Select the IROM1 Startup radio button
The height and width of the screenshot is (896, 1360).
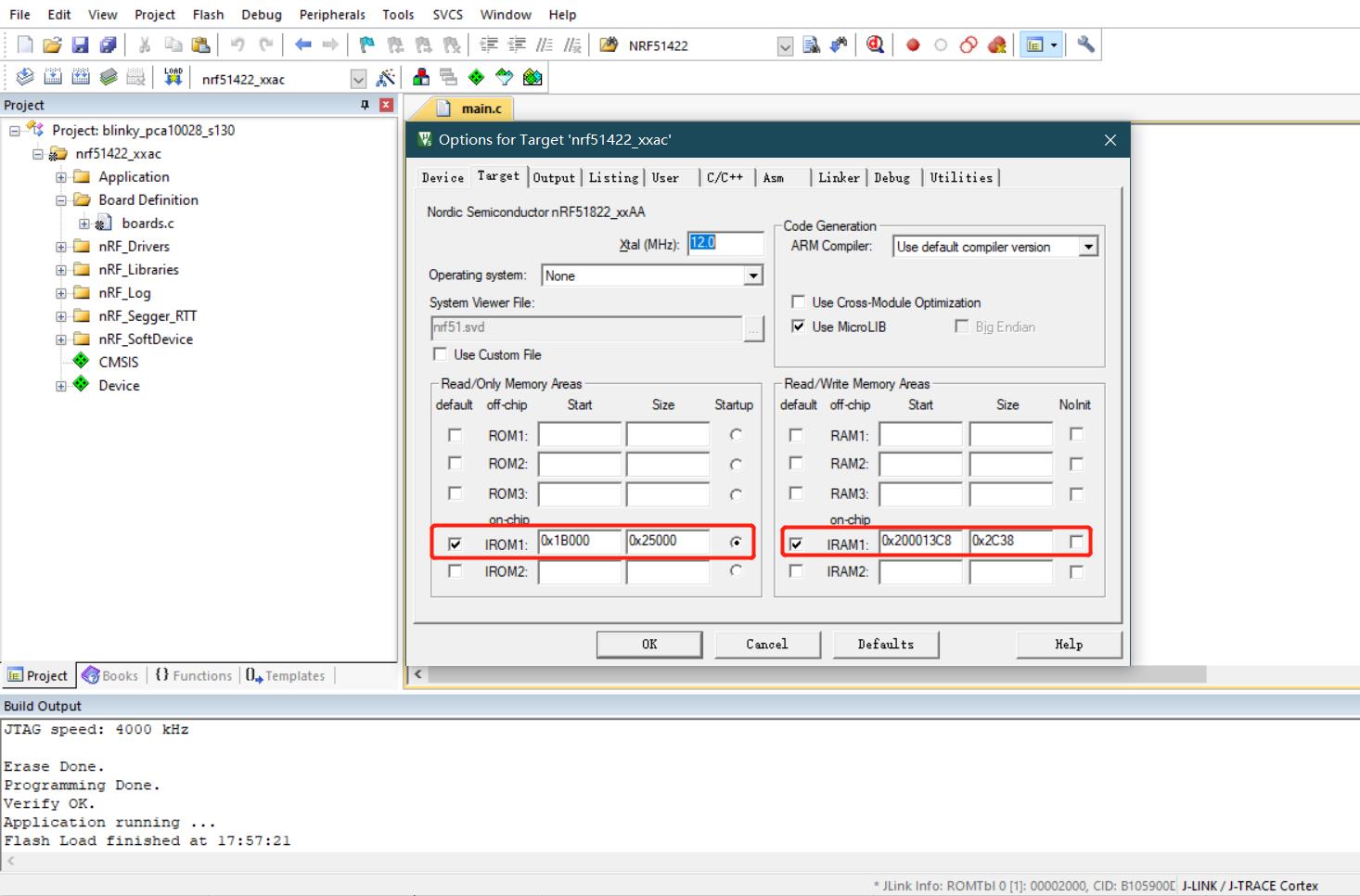pos(736,542)
